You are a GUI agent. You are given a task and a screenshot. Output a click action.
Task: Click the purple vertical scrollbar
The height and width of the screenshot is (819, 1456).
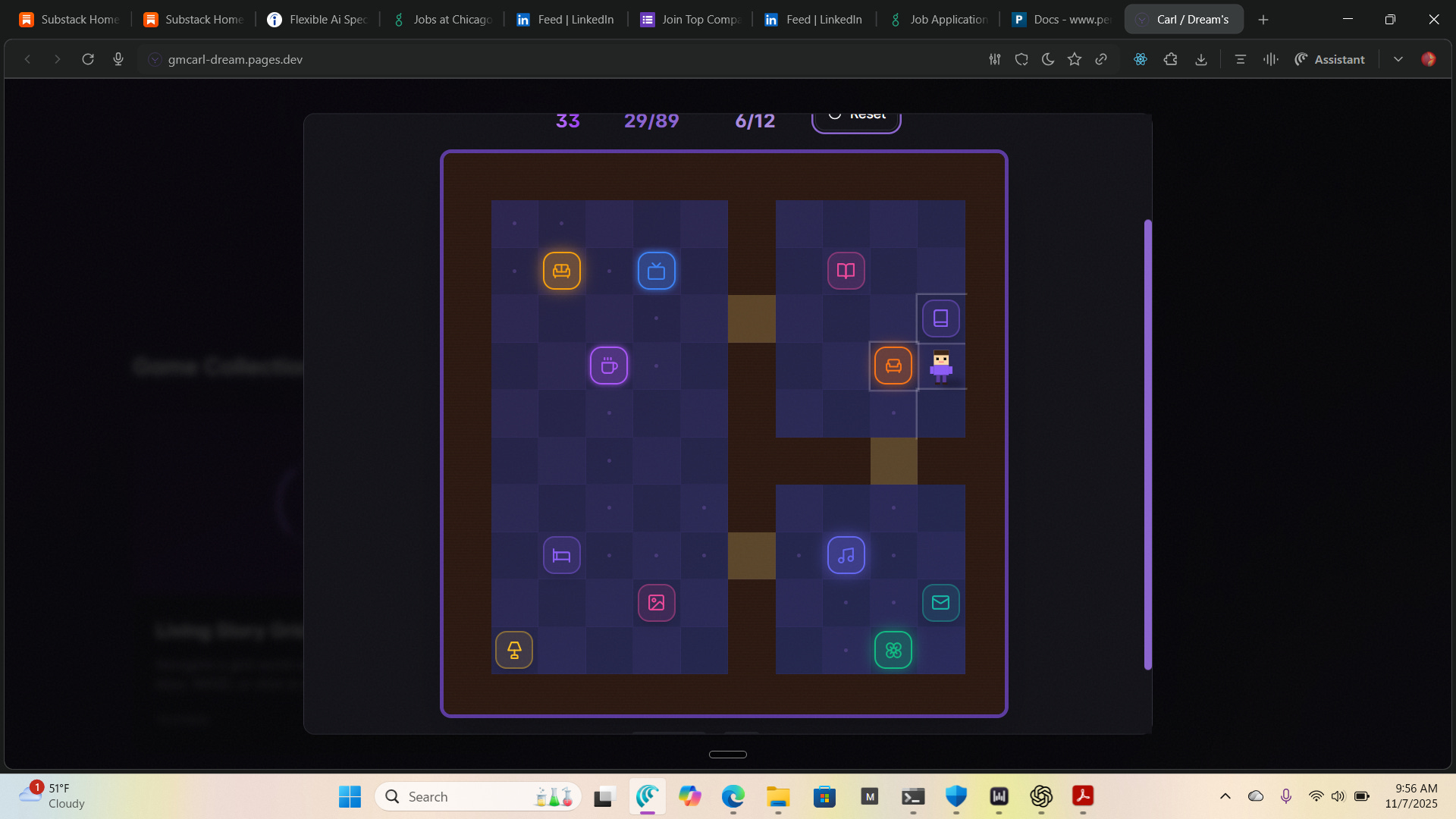1147,444
